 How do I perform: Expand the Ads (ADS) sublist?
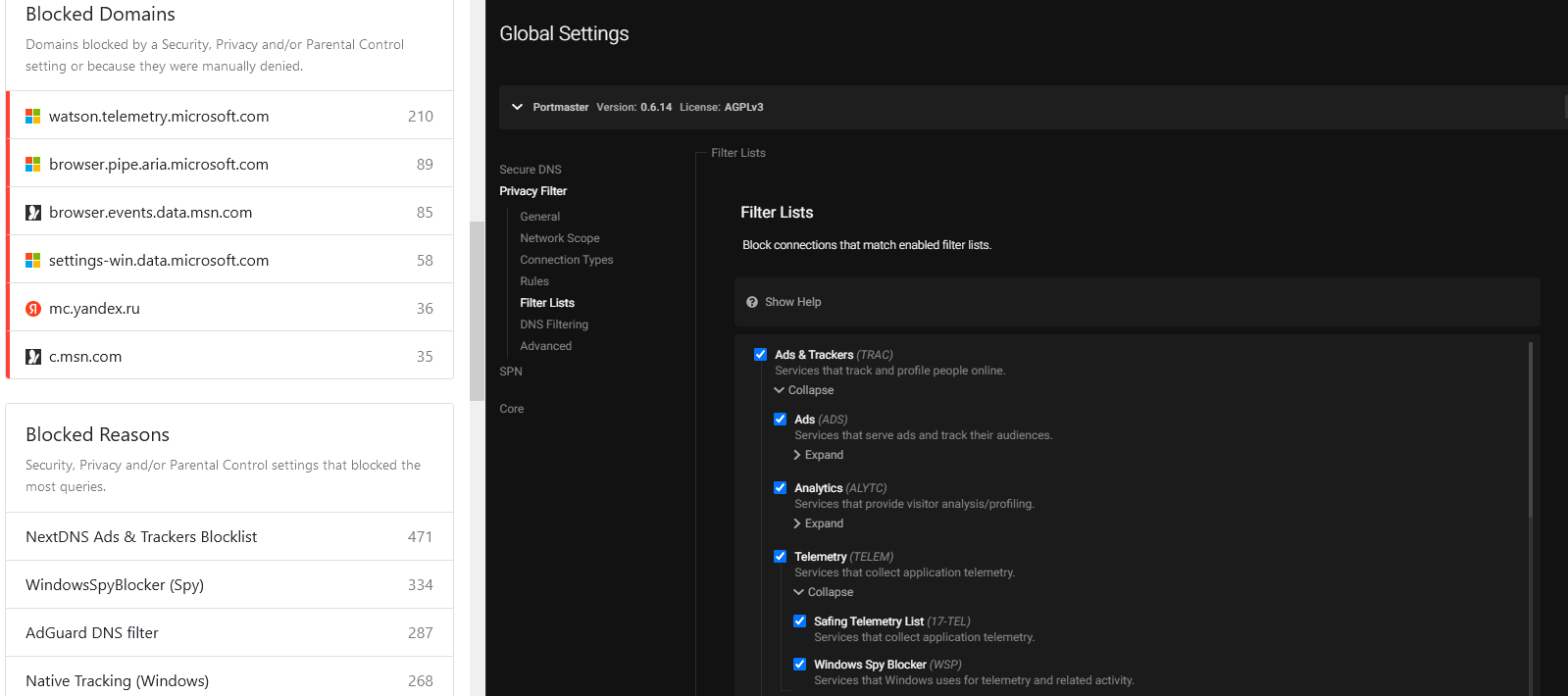[819, 455]
